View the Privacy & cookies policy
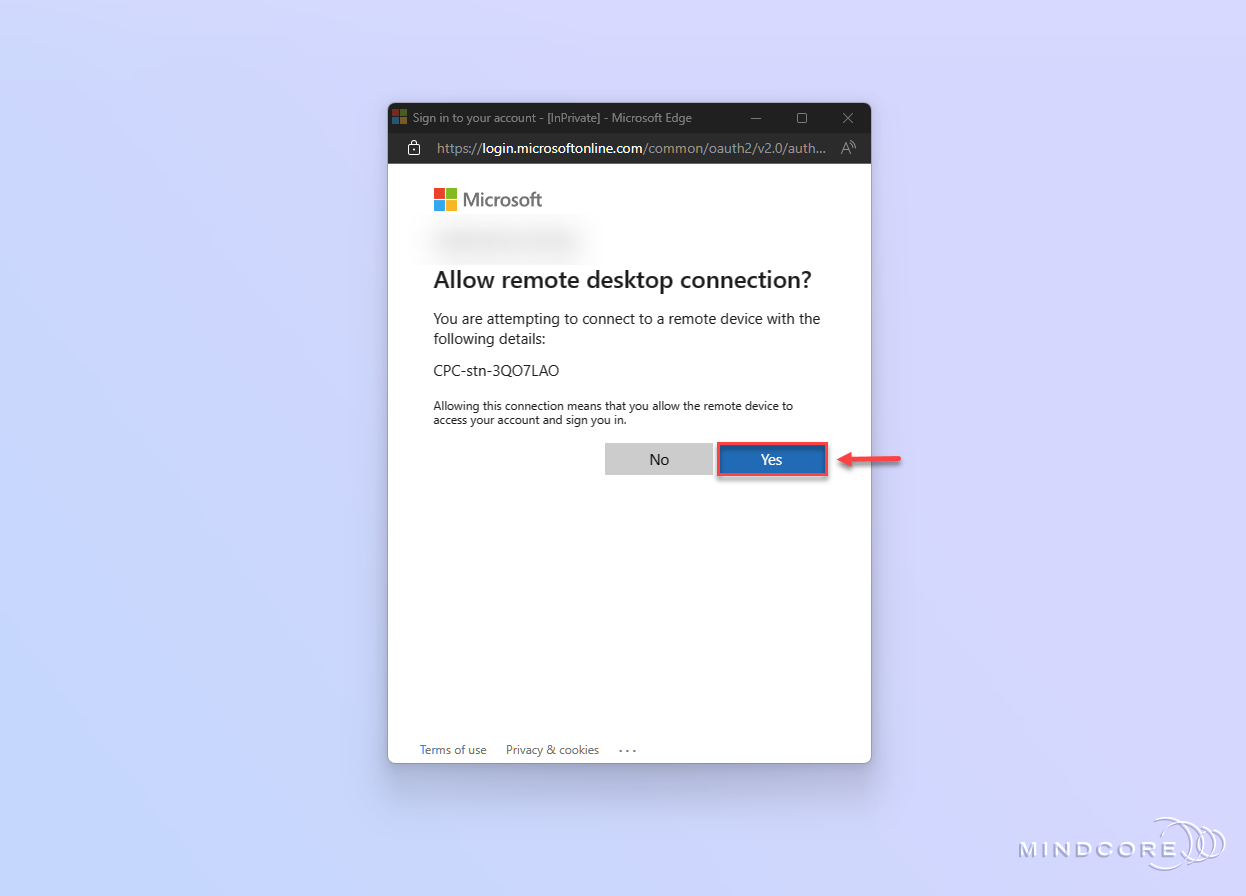 [552, 749]
